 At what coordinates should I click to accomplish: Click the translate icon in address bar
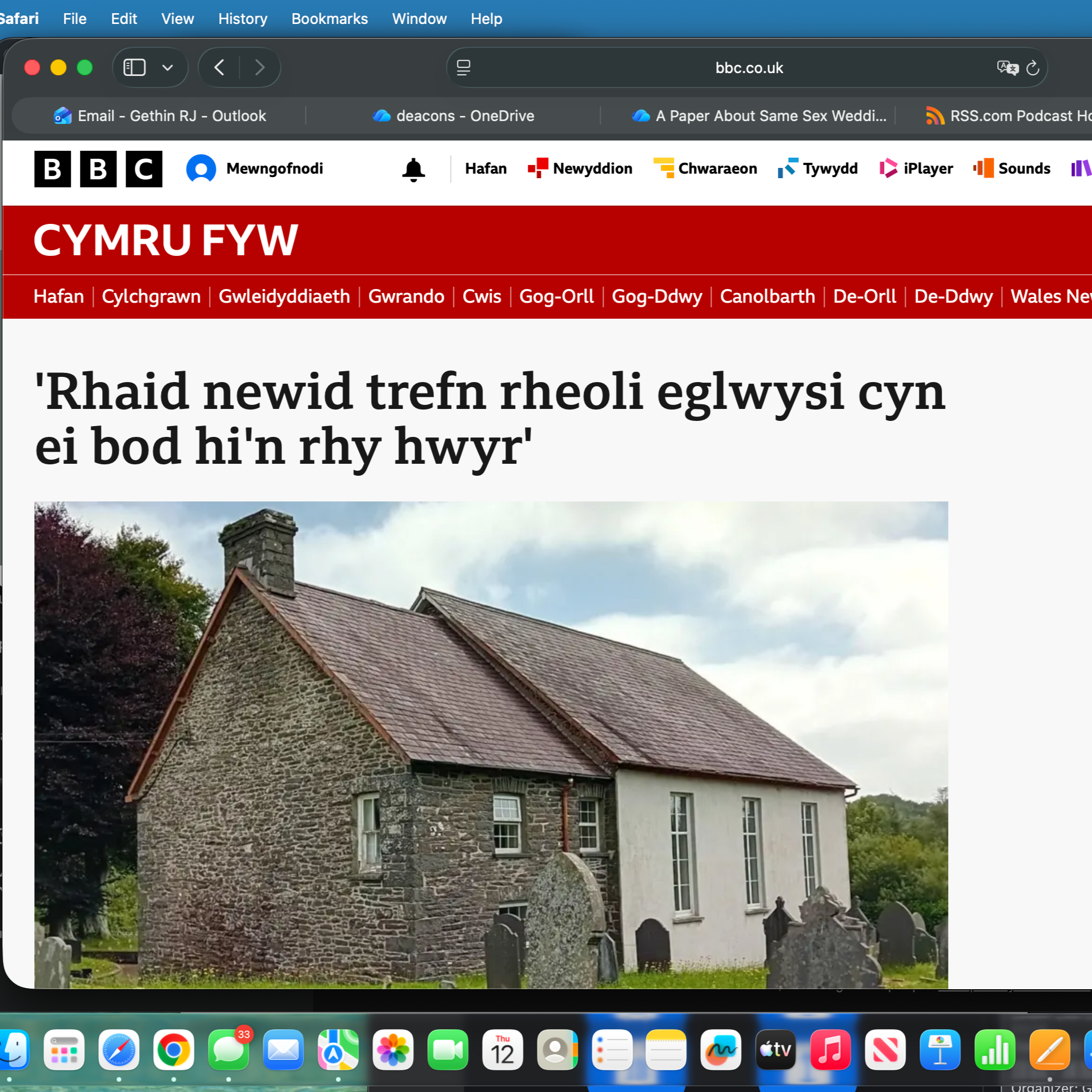[x=1007, y=68]
